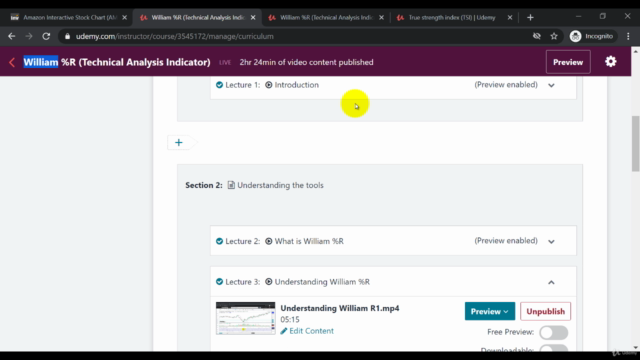Close the True strength index tab
This screenshot has width=640, height=360.
(x=510, y=18)
